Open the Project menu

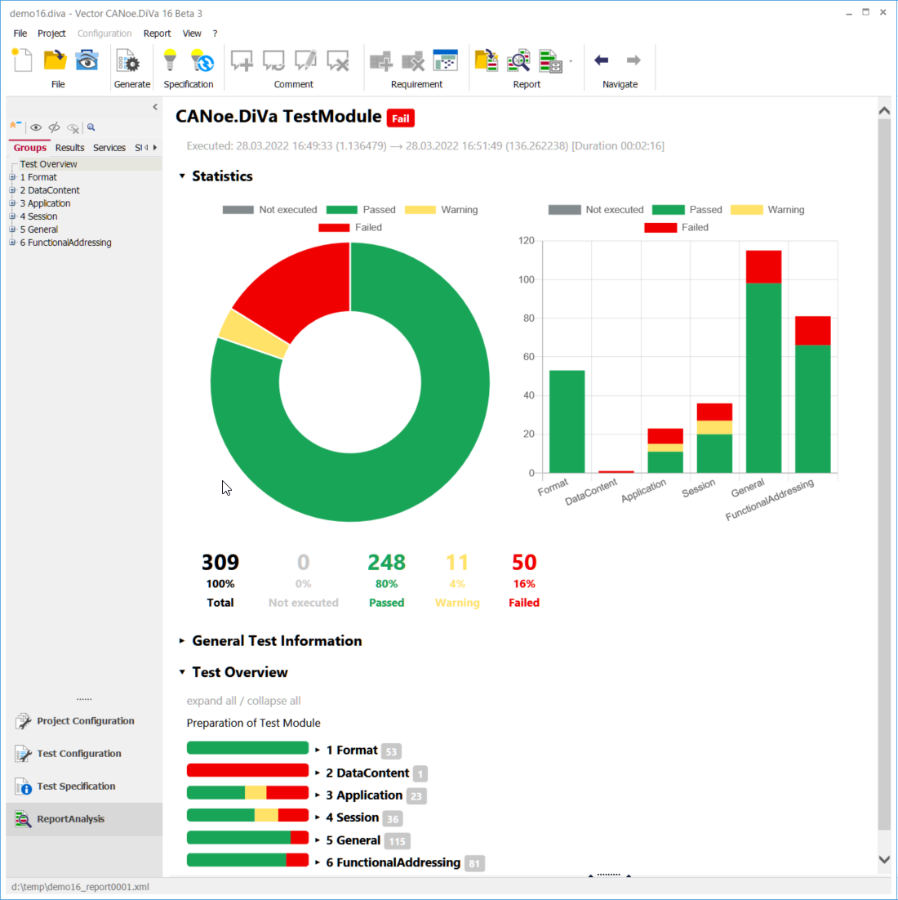pos(52,33)
